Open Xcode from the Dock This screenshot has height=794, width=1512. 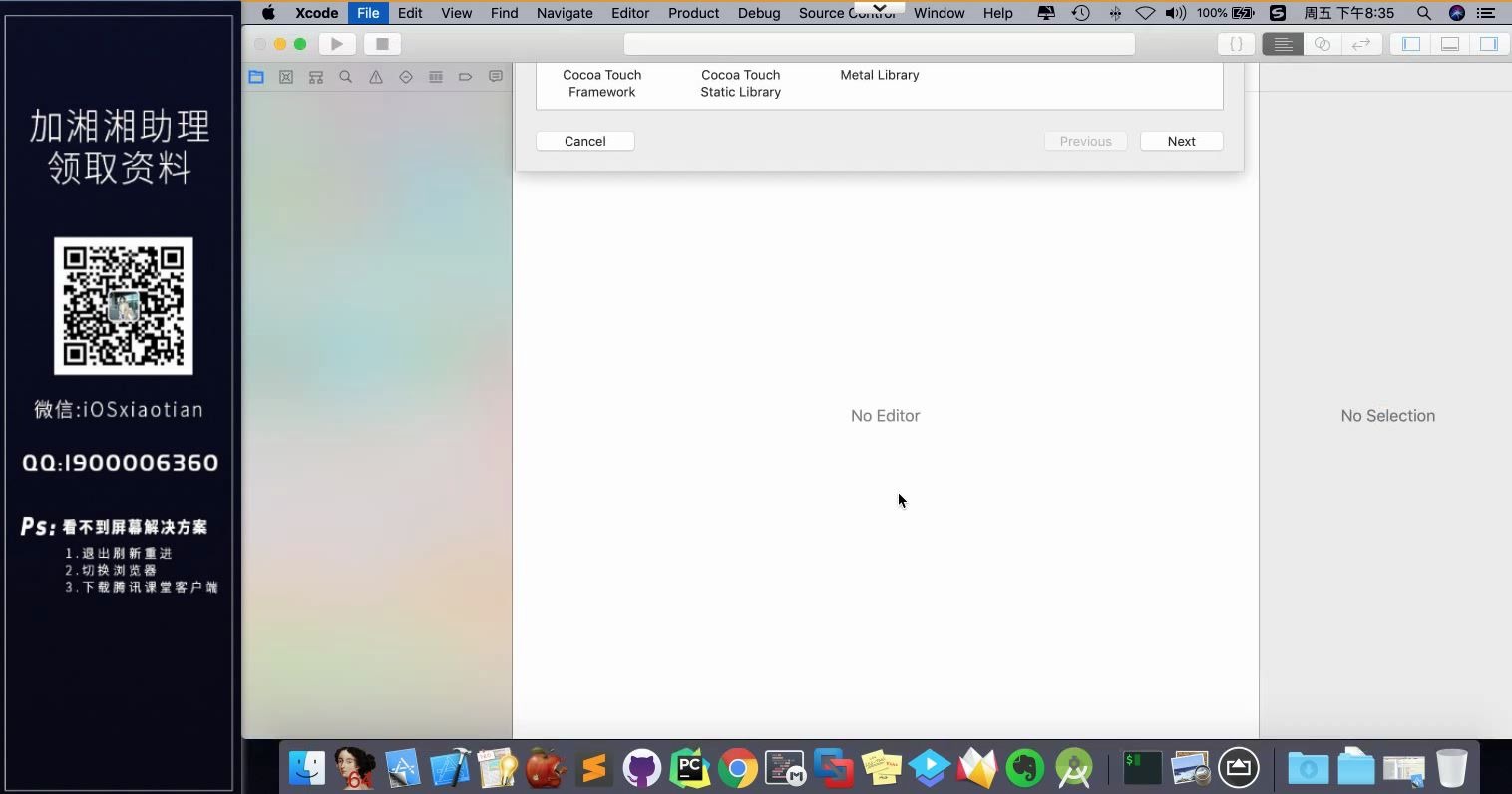(451, 768)
